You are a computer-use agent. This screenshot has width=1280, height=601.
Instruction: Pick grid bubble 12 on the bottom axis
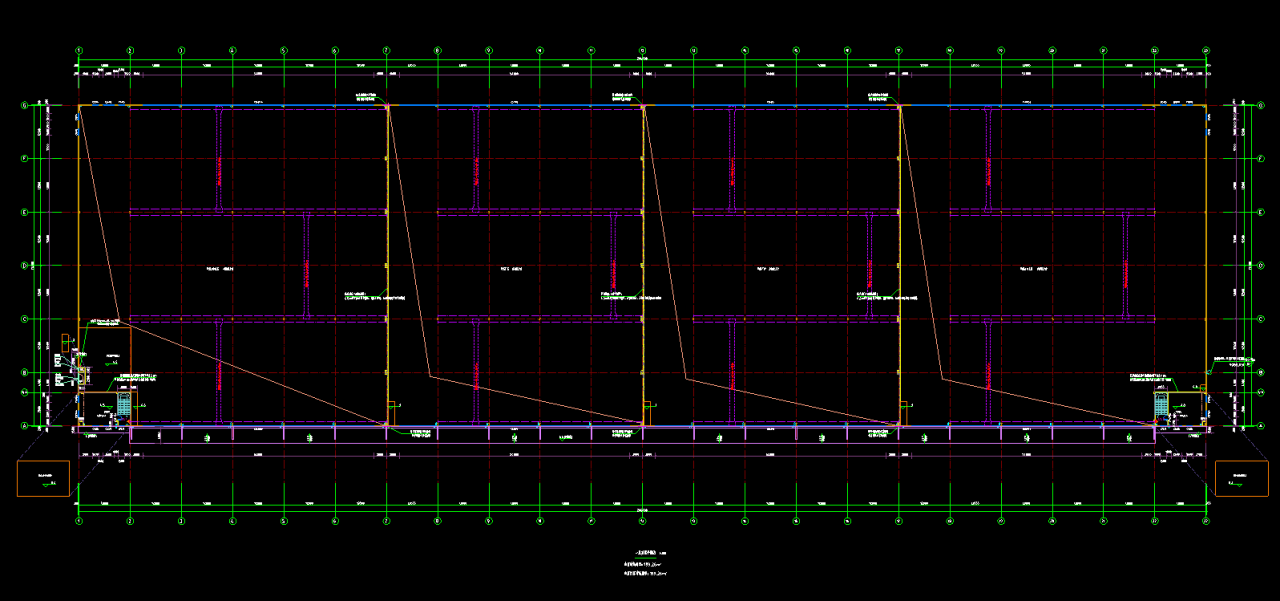coord(642,521)
